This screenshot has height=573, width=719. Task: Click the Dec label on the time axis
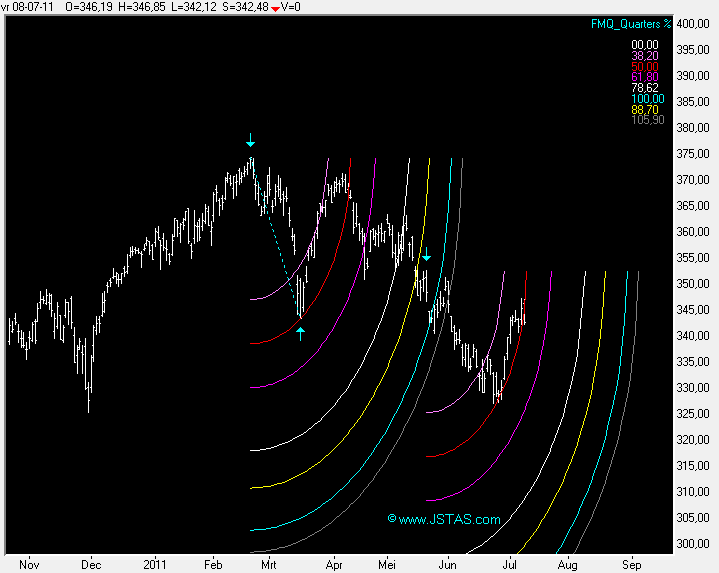click(91, 563)
